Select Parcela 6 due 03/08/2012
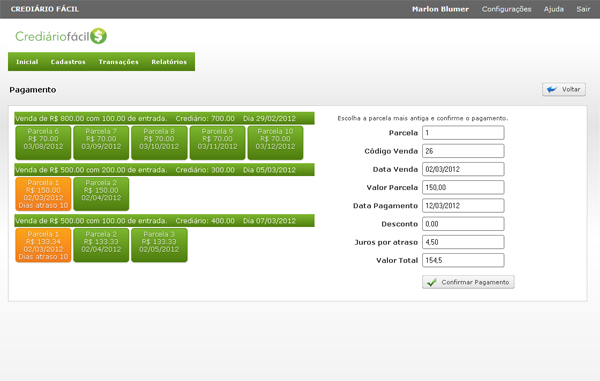The image size is (600, 381). [x=43, y=143]
